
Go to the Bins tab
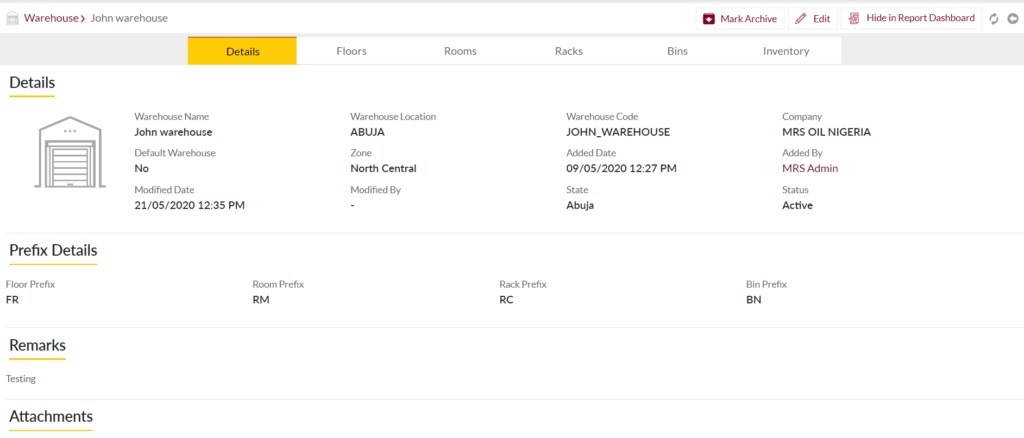tap(677, 51)
